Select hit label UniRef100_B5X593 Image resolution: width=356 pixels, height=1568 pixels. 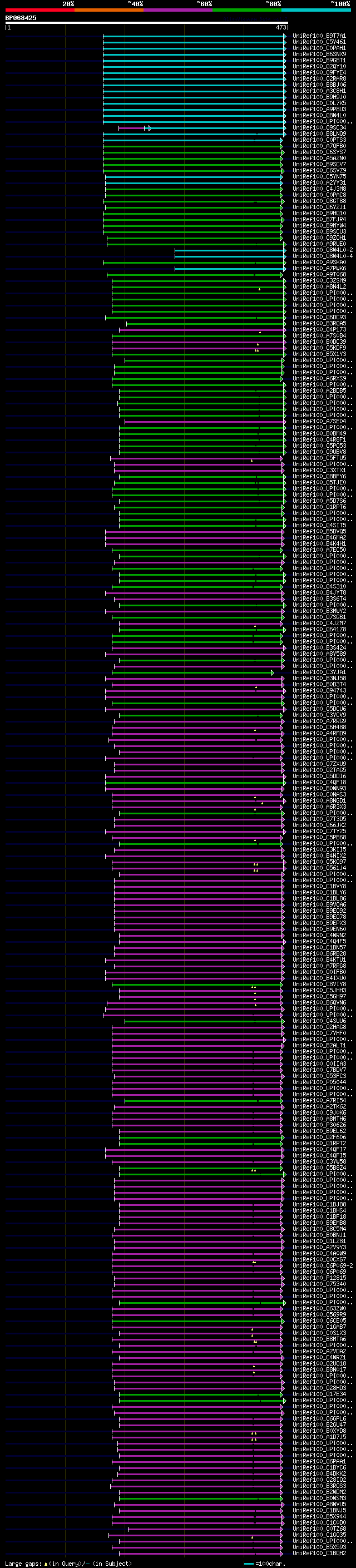[x=319, y=1547]
